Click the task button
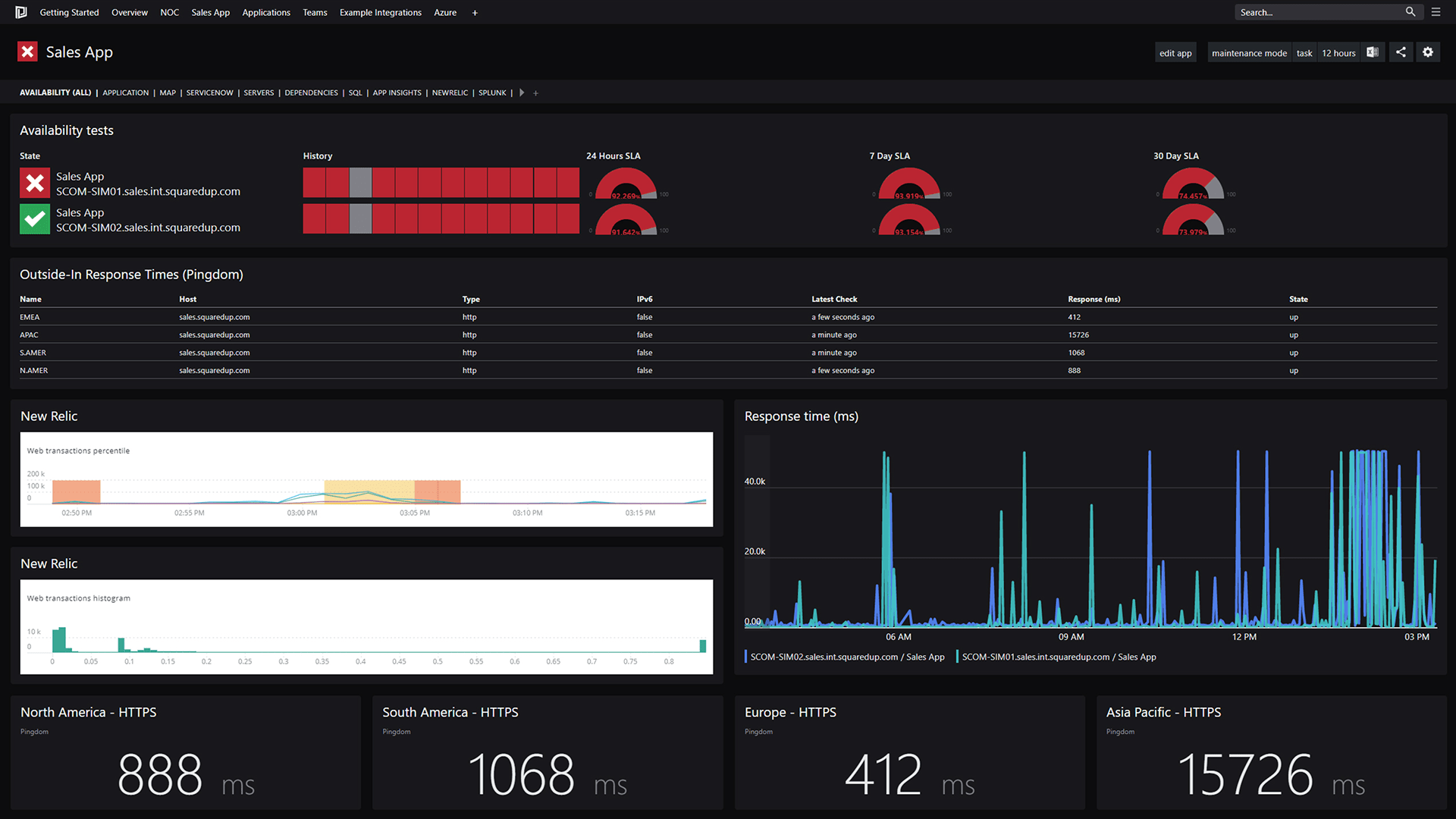The image size is (1456, 819). 1304,52
